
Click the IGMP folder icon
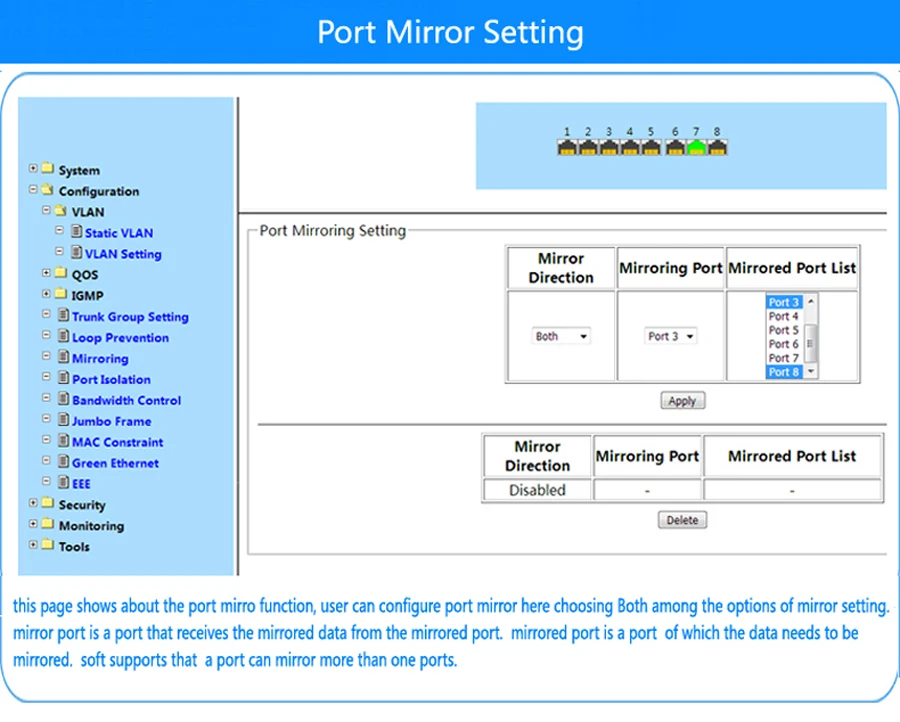tap(61, 293)
